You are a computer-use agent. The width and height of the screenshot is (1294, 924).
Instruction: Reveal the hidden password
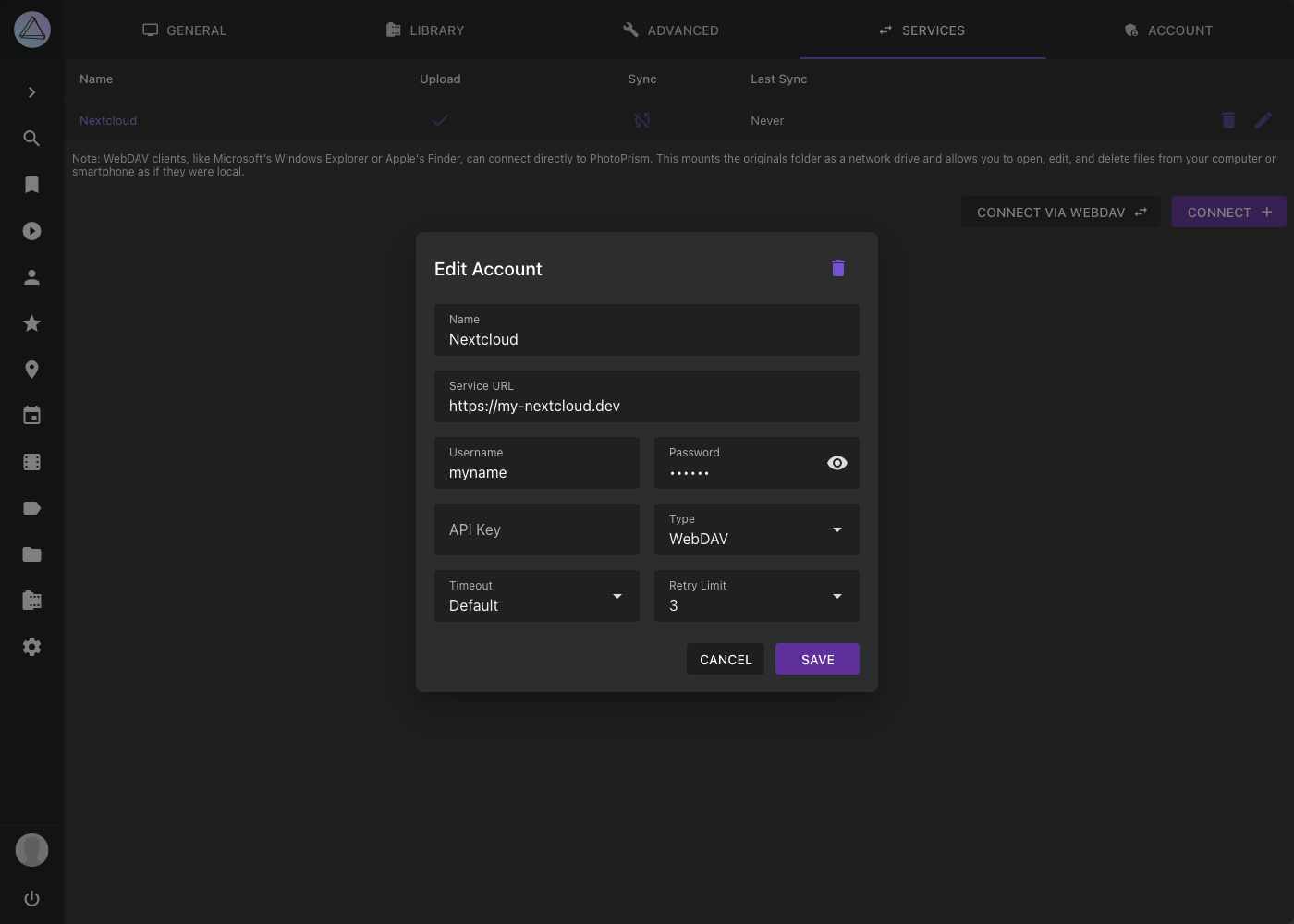pyautogui.click(x=836, y=463)
